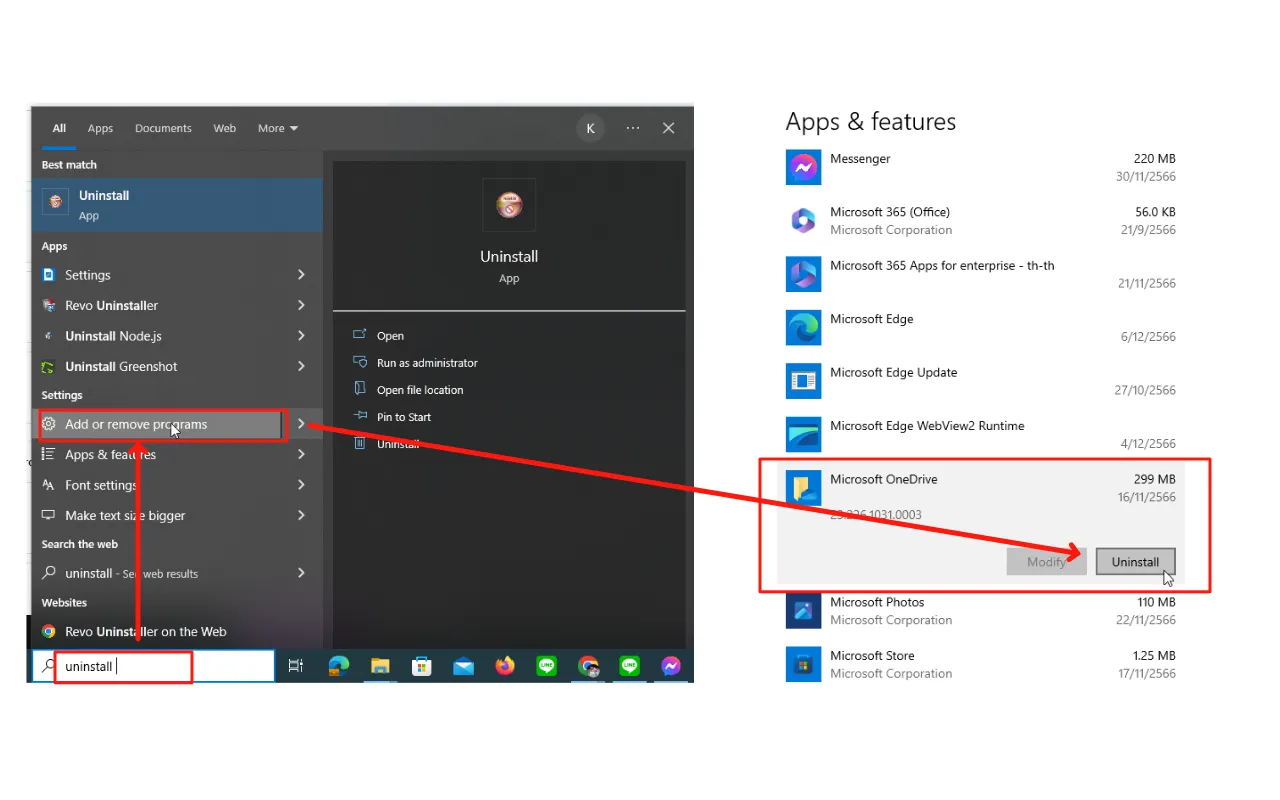Image resolution: width=1280 pixels, height=800 pixels.
Task: Launch Firefox from the taskbar
Action: [x=505, y=665]
